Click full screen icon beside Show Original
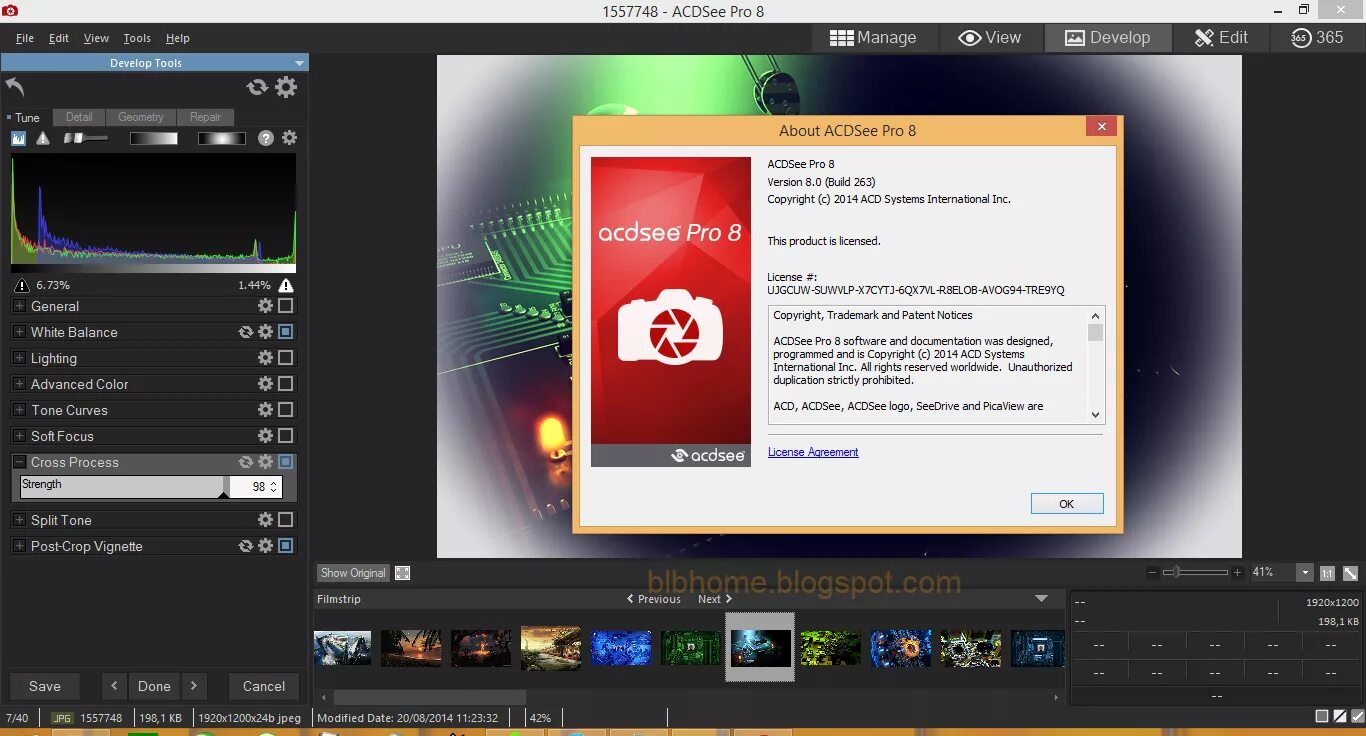This screenshot has height=736, width=1366. tap(402, 573)
